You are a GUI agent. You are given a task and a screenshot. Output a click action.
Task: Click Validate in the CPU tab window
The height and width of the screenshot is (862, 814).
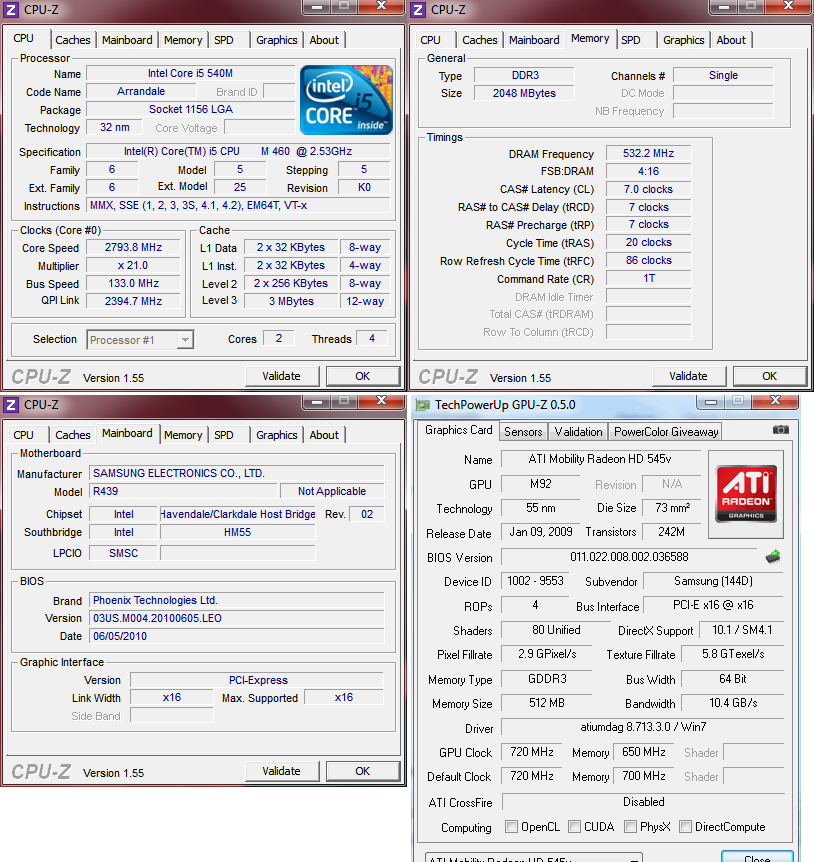point(281,376)
